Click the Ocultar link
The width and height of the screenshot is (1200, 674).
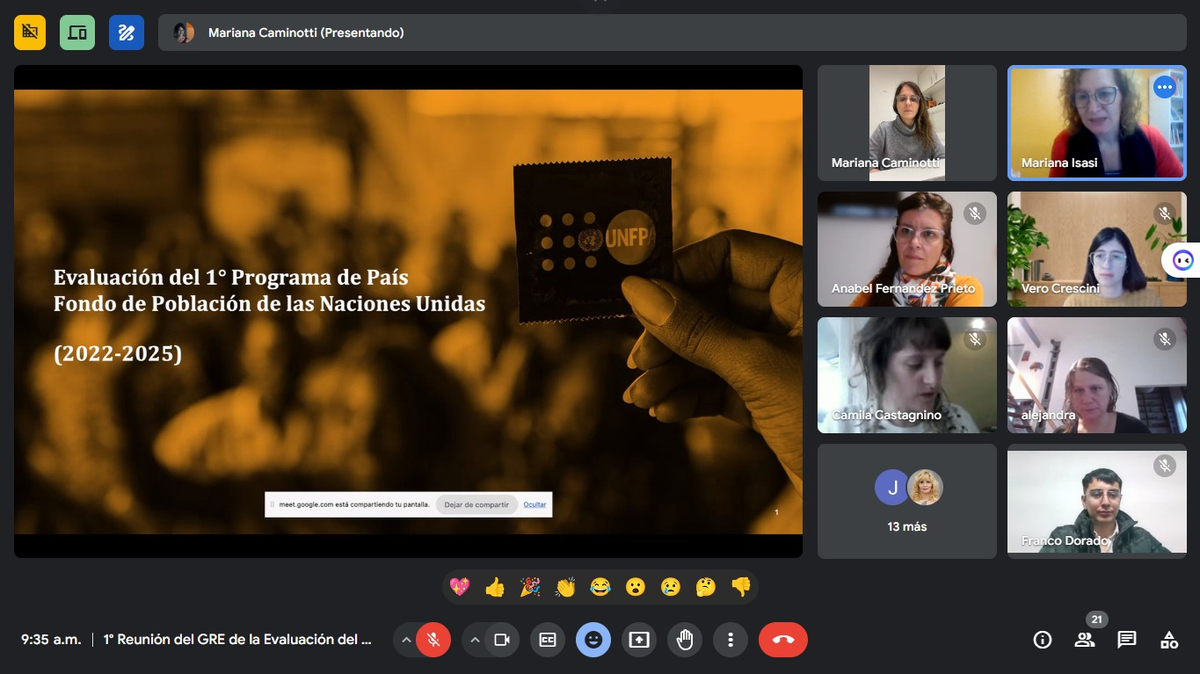[535, 504]
